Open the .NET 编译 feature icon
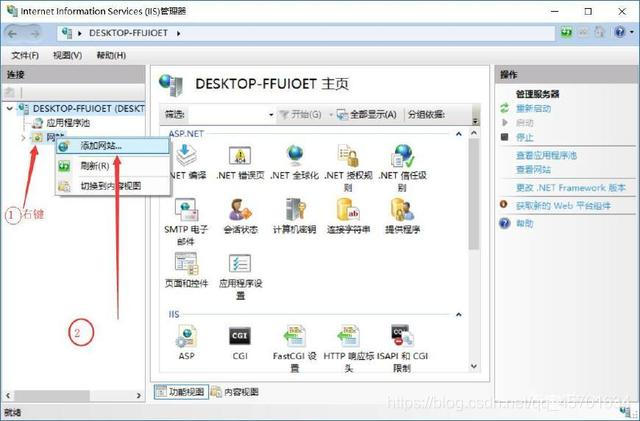 coord(187,155)
